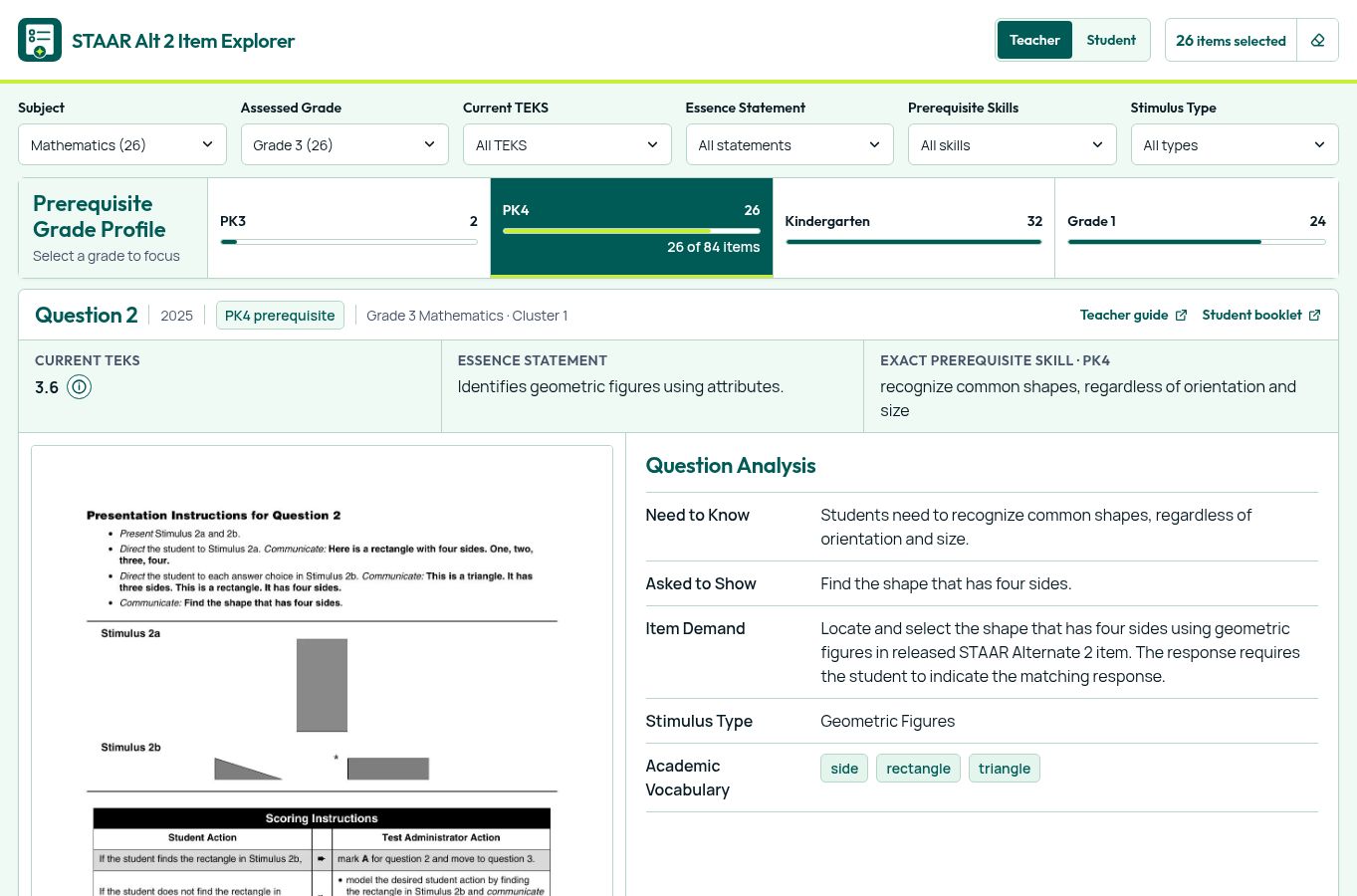Click the 'Geometric Figures' stimulus type value
This screenshot has height=896, width=1357.
click(x=887, y=722)
